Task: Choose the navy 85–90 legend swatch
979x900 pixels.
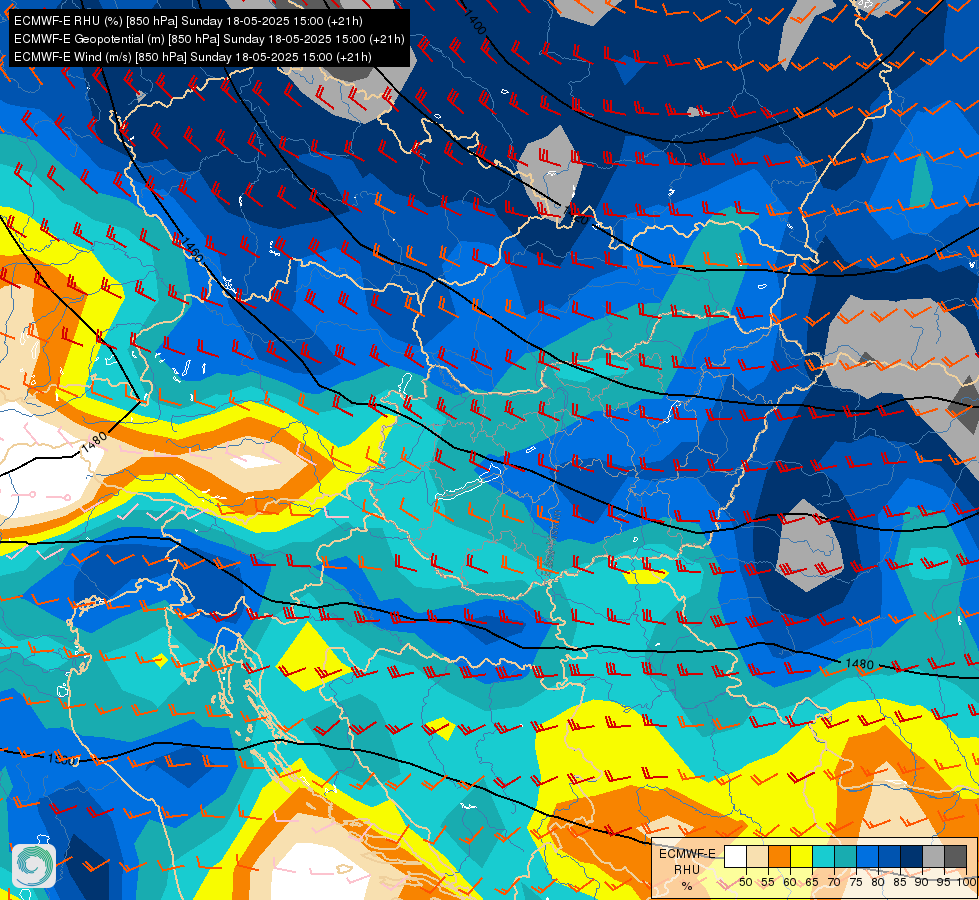Action: tap(912, 856)
